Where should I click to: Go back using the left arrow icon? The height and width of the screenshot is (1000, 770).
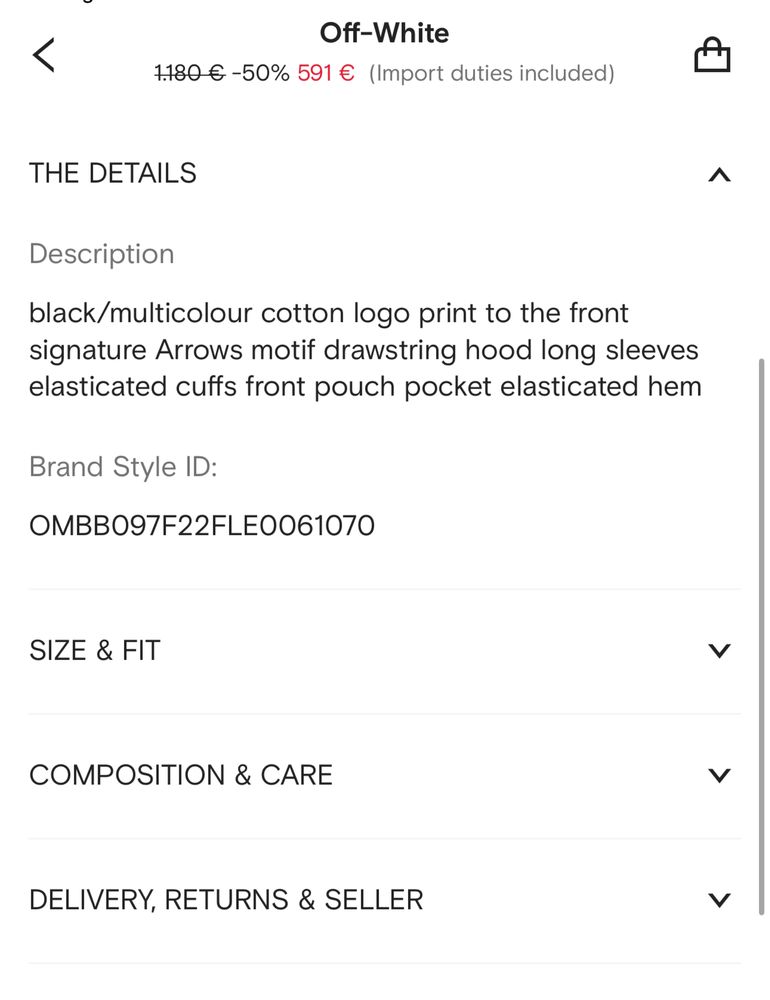coord(43,55)
